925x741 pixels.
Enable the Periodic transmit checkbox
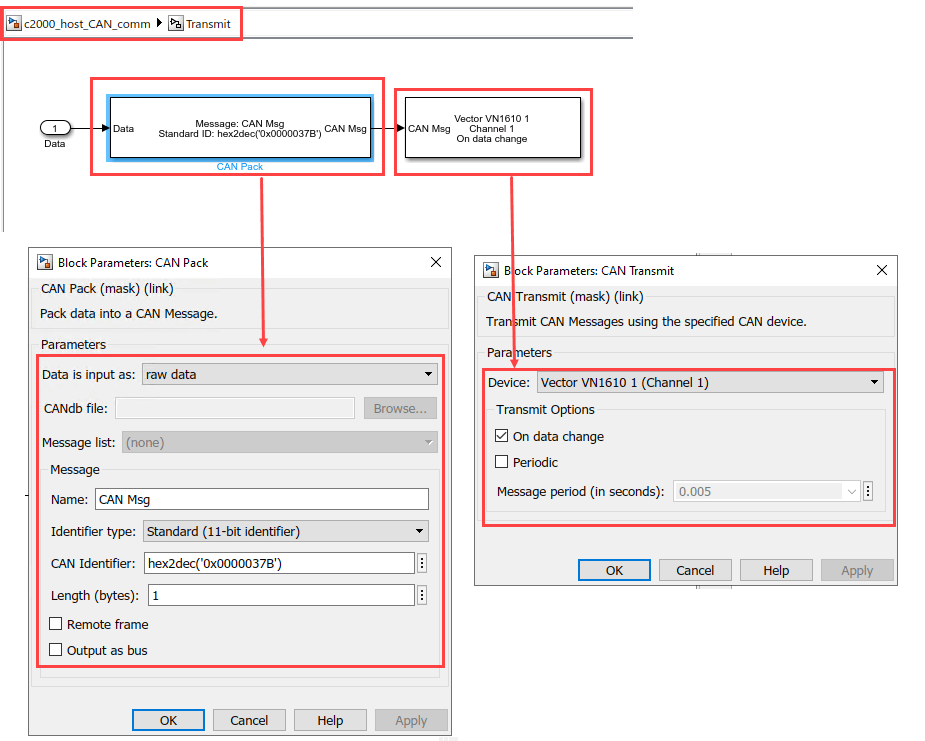point(502,462)
